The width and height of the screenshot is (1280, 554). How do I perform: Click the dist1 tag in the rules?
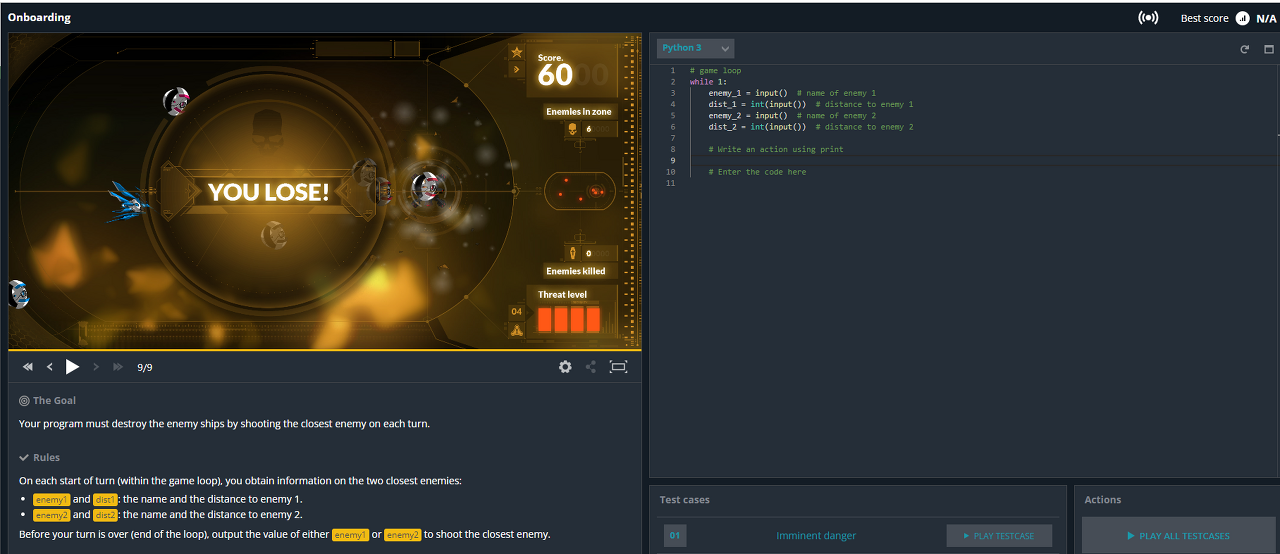click(106, 499)
